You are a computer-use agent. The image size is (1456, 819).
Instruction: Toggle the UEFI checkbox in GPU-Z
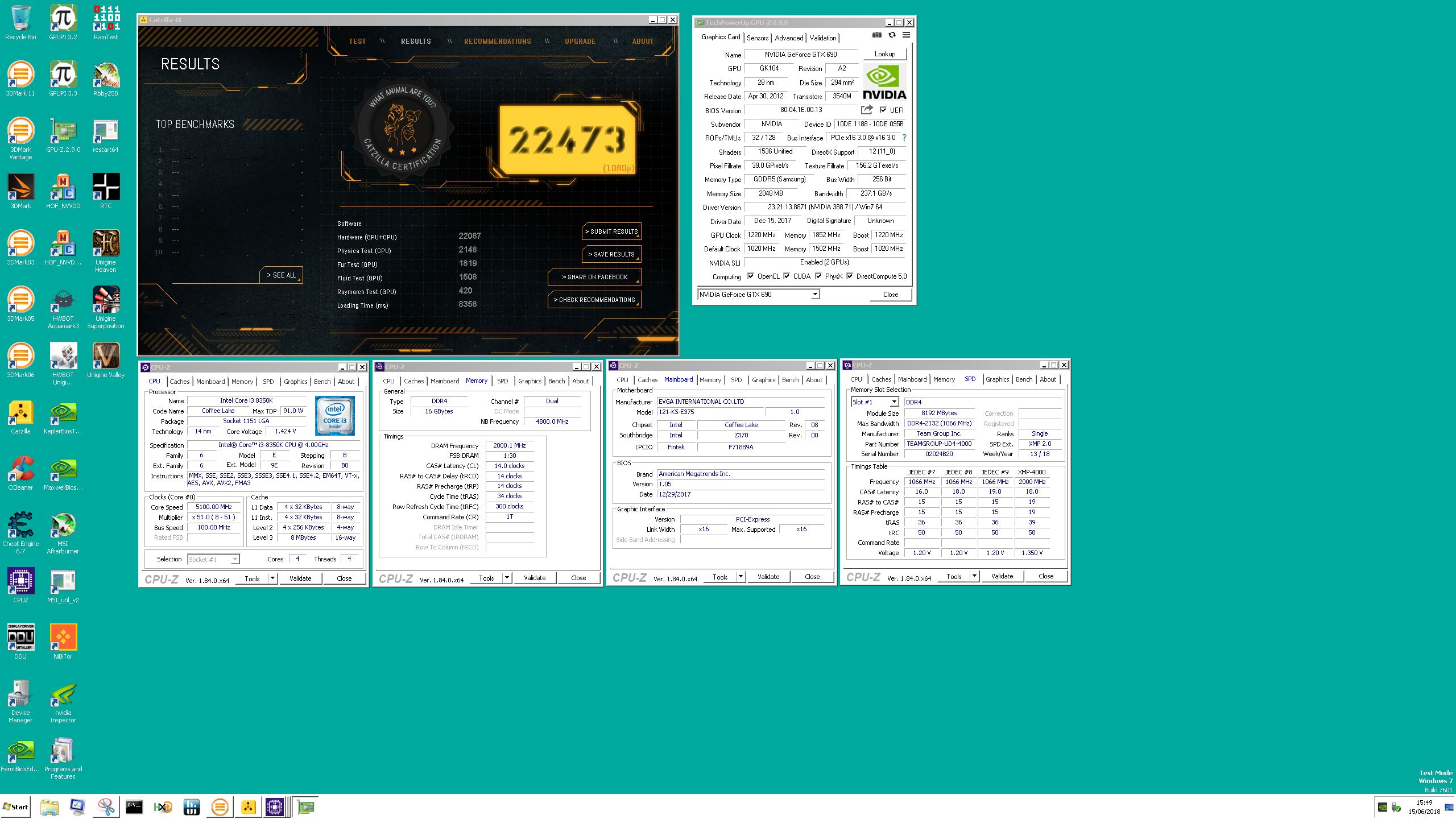[883, 110]
